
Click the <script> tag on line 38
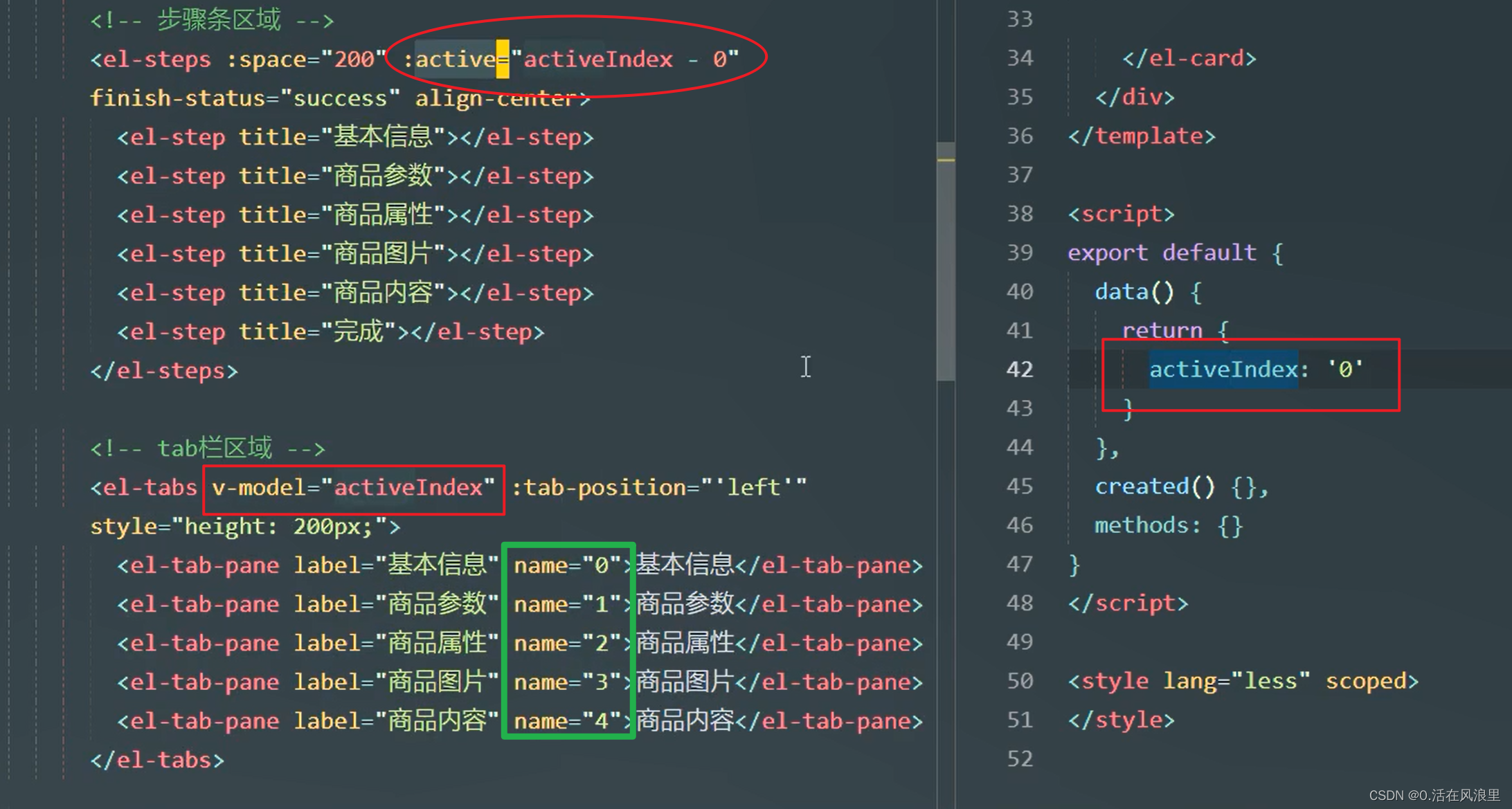coord(1121,214)
